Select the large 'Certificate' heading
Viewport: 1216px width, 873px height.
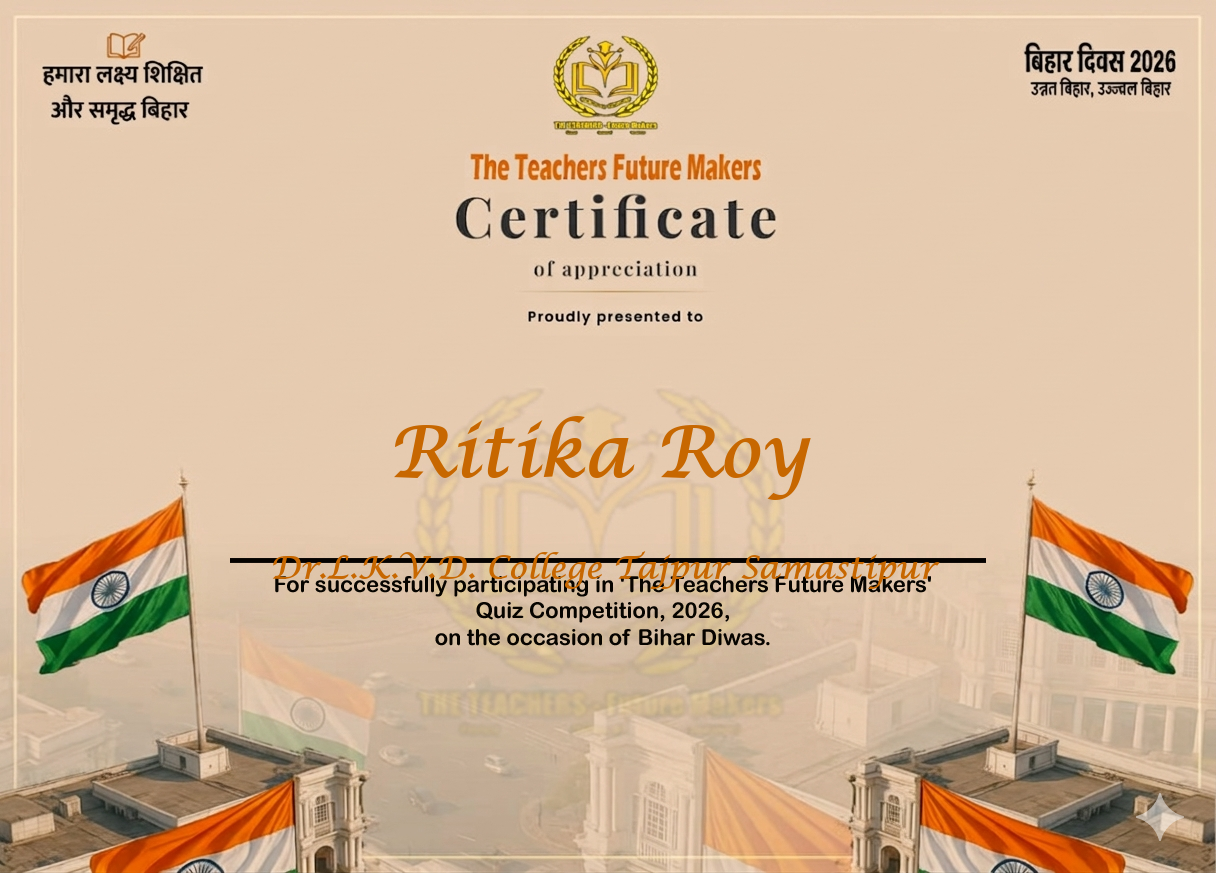615,218
